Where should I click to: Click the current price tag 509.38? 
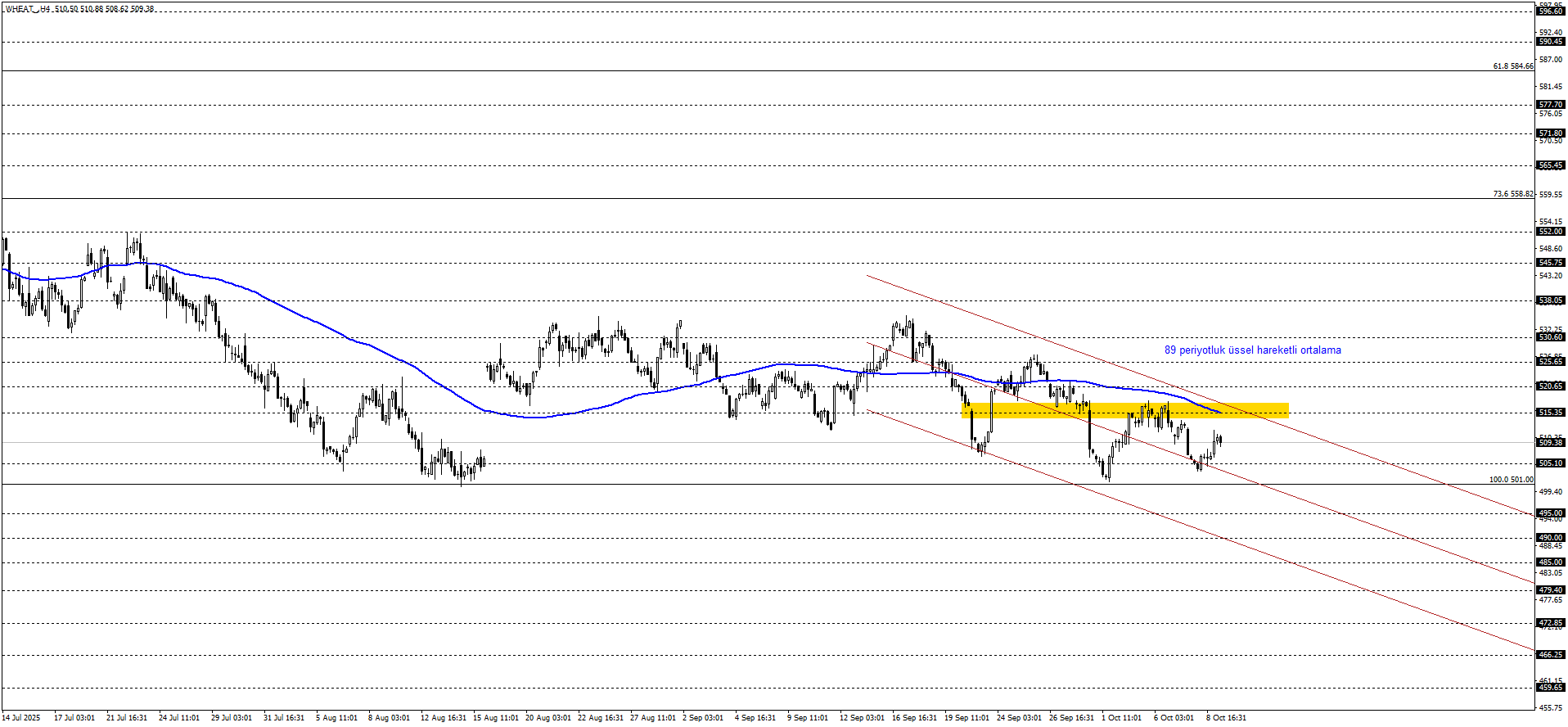tap(1550, 443)
